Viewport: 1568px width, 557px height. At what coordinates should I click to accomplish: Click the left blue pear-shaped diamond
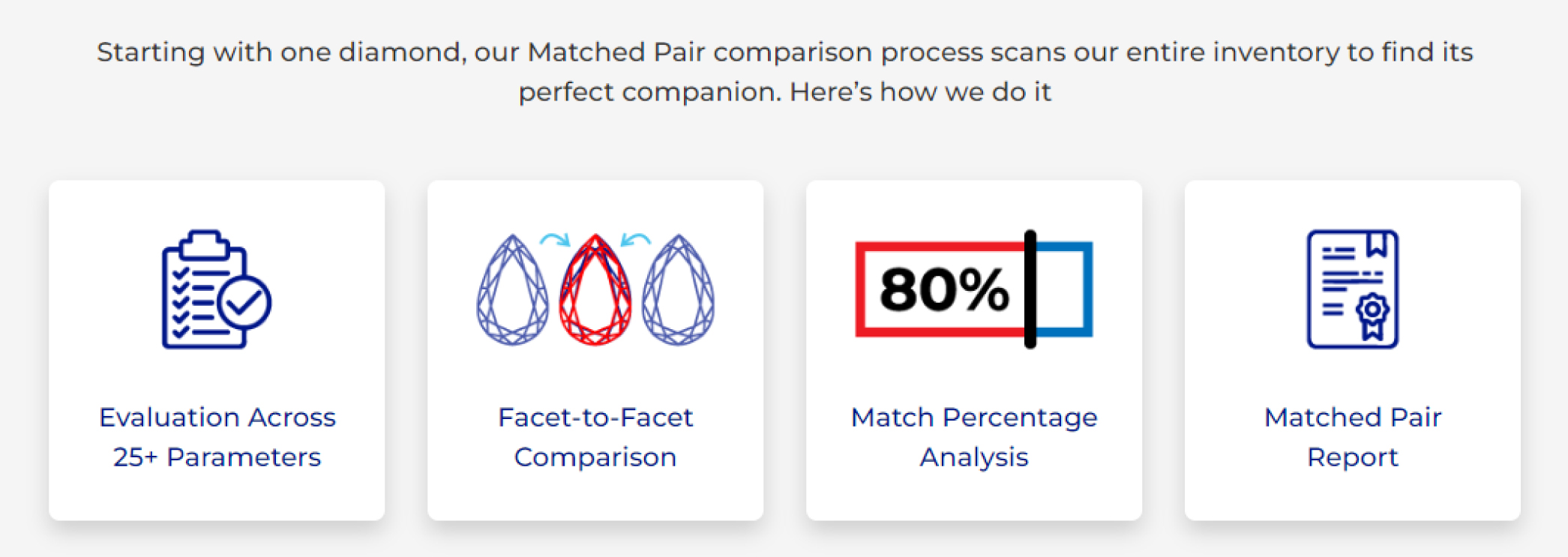coord(513,291)
